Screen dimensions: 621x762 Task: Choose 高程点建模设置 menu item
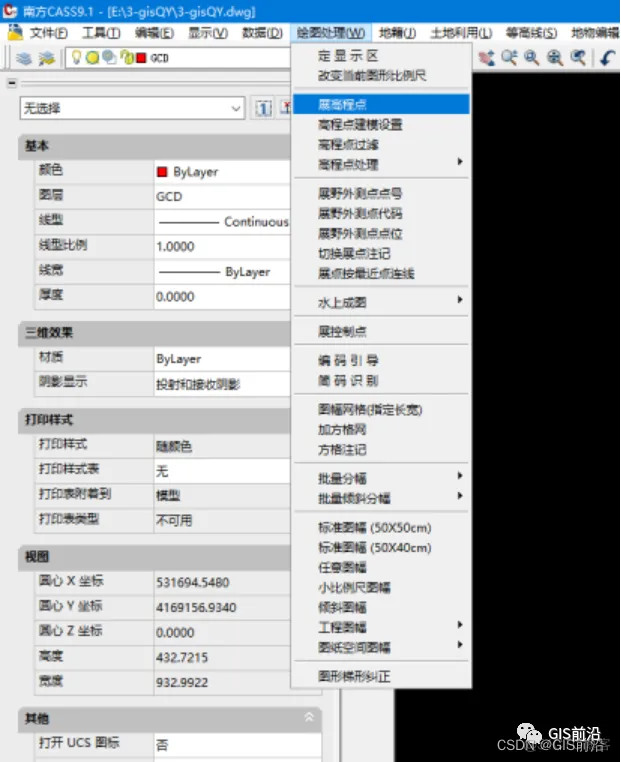[381, 125]
